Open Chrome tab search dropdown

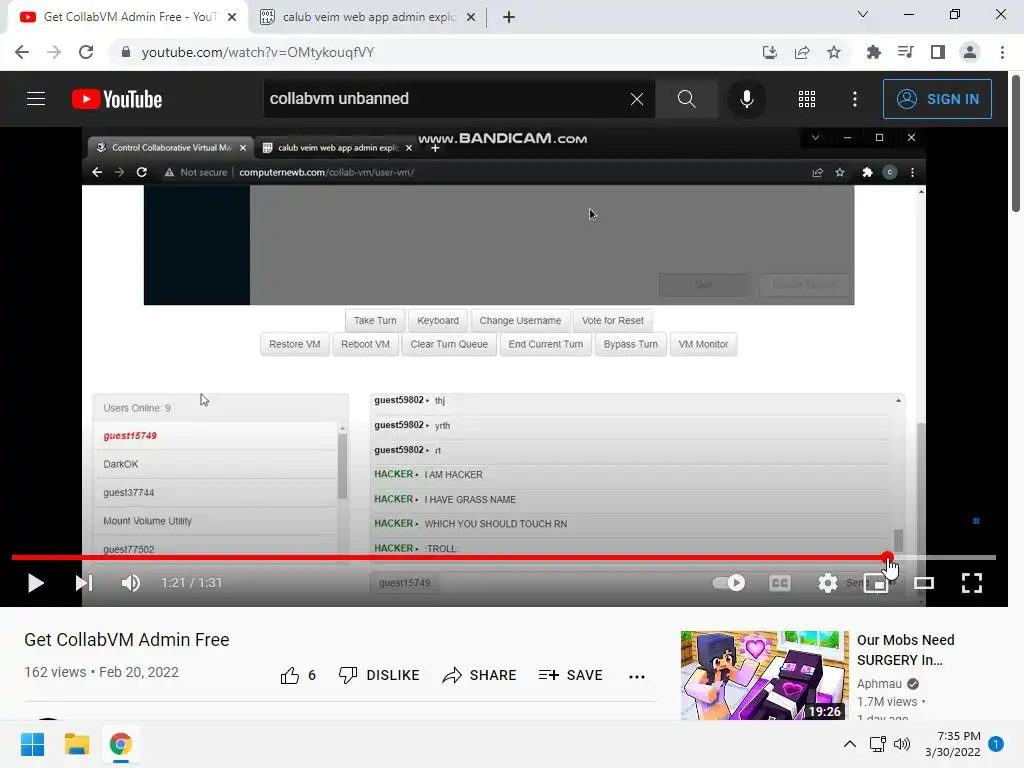point(863,14)
